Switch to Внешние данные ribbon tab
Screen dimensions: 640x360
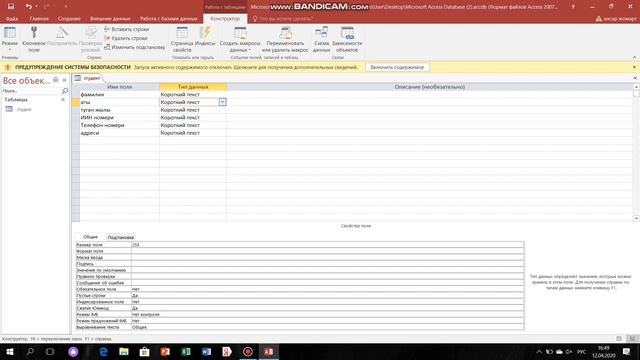[110, 19]
